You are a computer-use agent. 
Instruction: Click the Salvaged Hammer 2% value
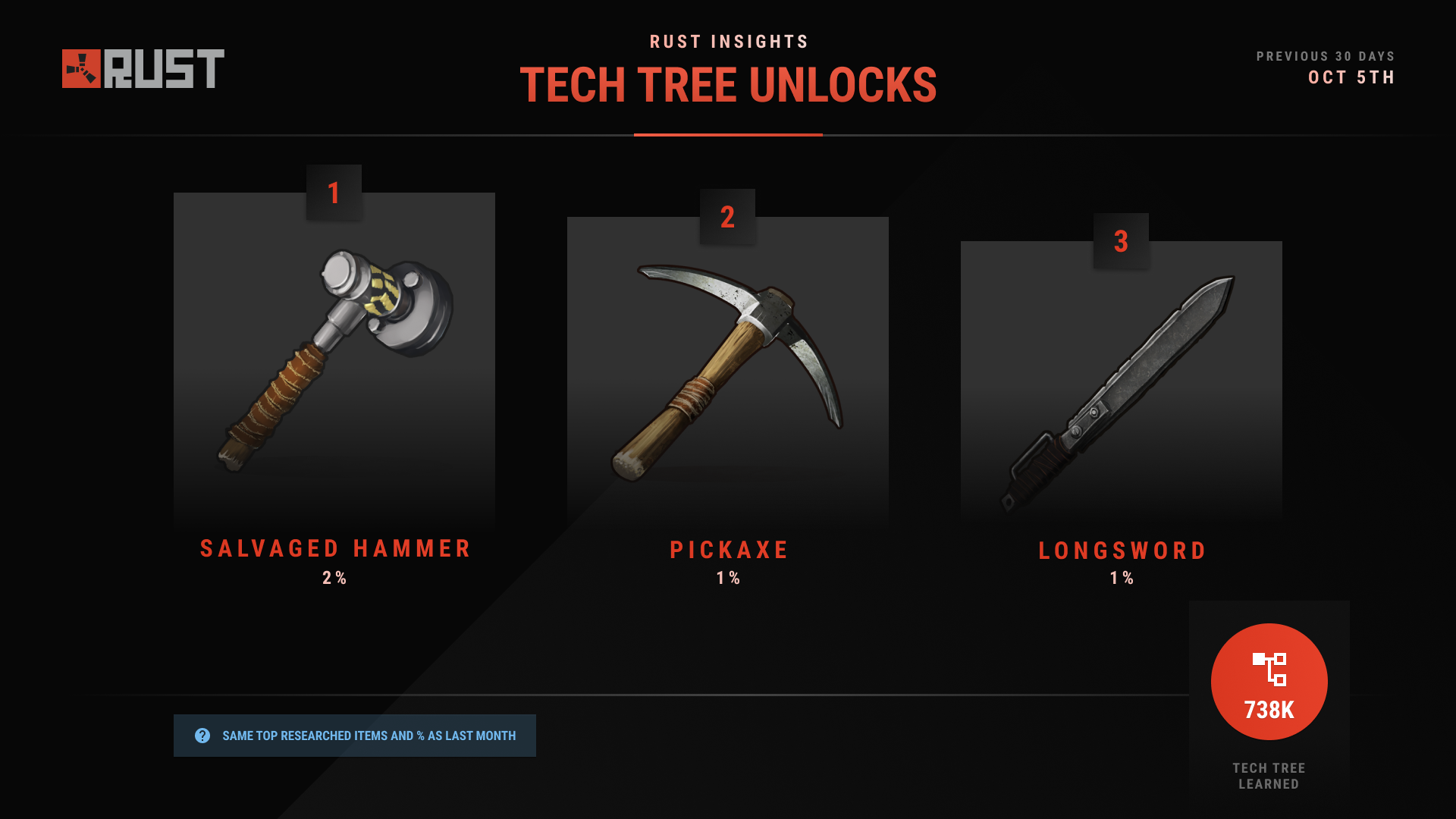pos(334,578)
